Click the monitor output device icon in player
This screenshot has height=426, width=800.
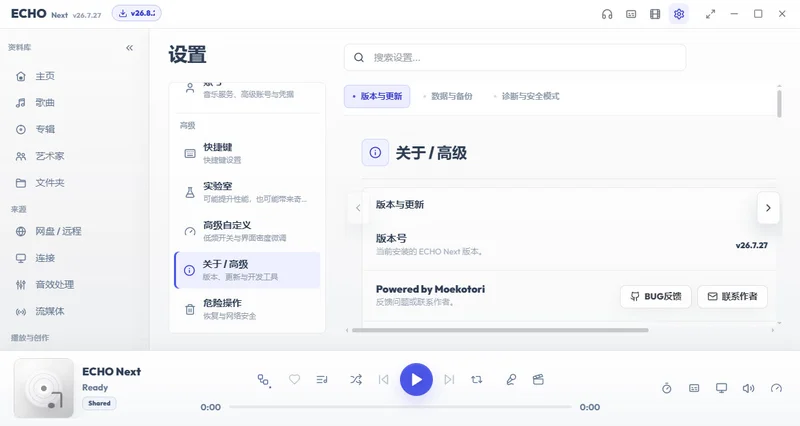coord(721,388)
